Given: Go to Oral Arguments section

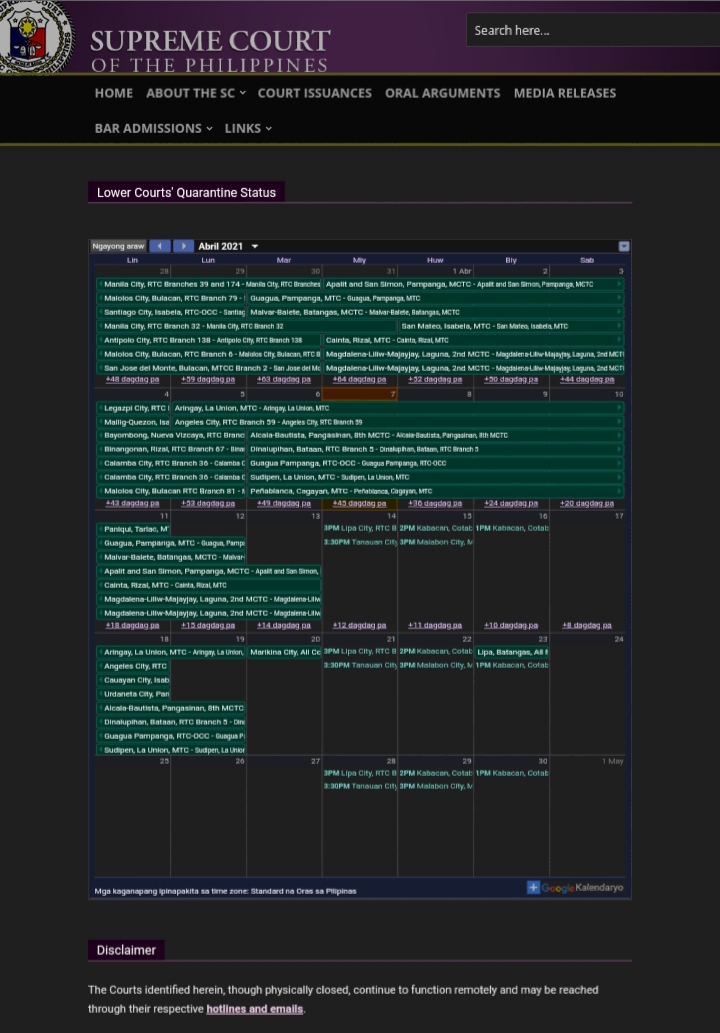Looking at the screenshot, I should click(x=442, y=93).
